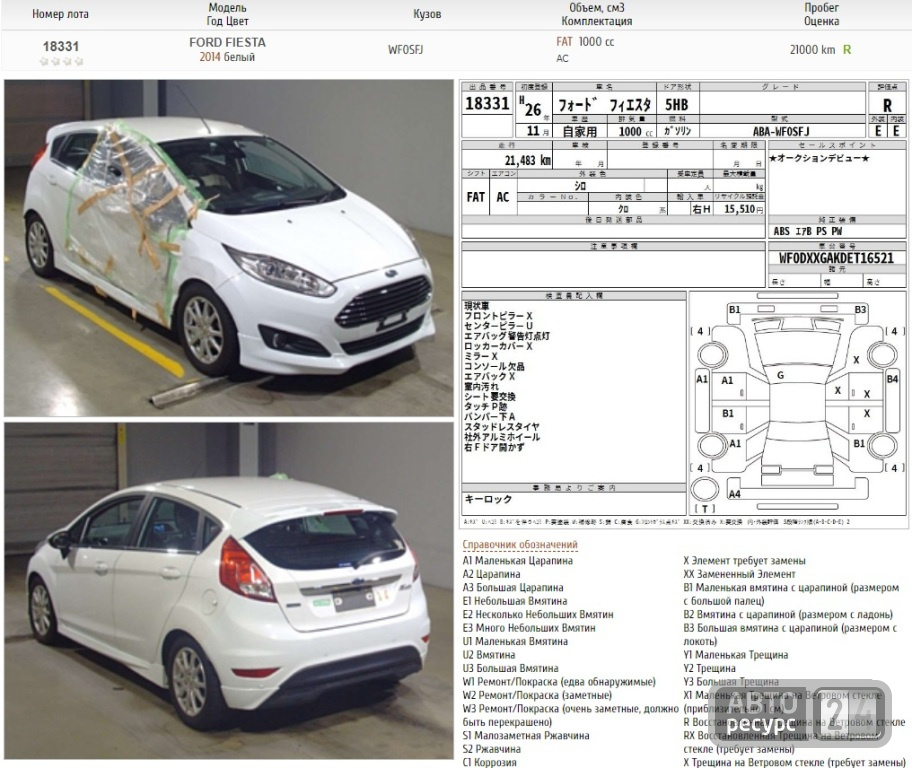Open the auction sheet image
The height and width of the screenshot is (768, 912).
pos(684,304)
